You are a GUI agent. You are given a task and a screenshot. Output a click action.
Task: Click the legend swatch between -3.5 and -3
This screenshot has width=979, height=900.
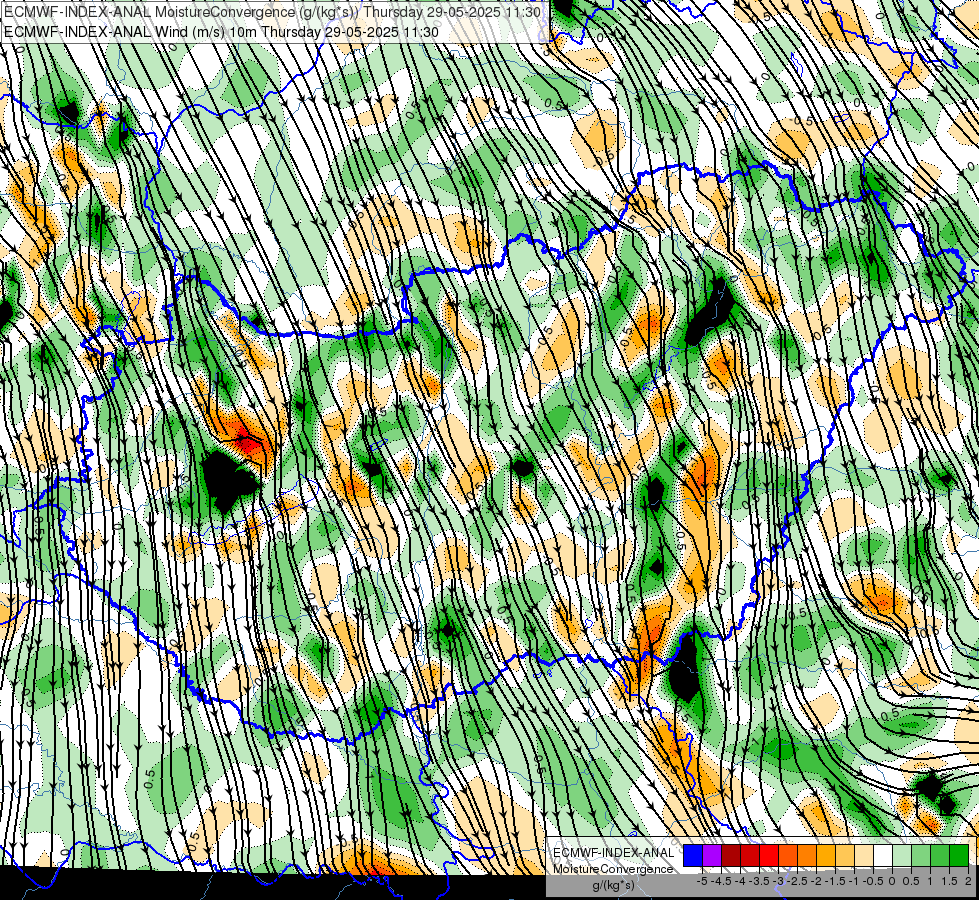769,856
